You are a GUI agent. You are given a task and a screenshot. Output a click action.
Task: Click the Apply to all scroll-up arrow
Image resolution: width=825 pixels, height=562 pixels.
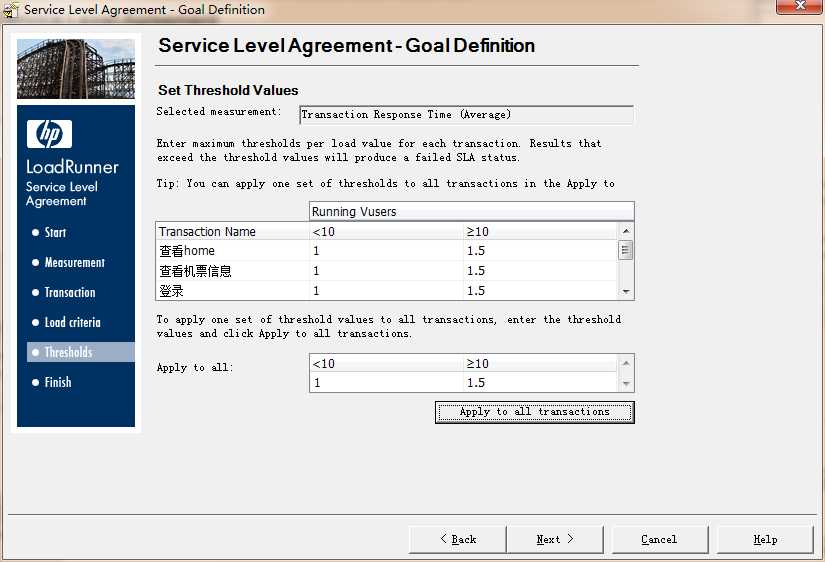[626, 363]
